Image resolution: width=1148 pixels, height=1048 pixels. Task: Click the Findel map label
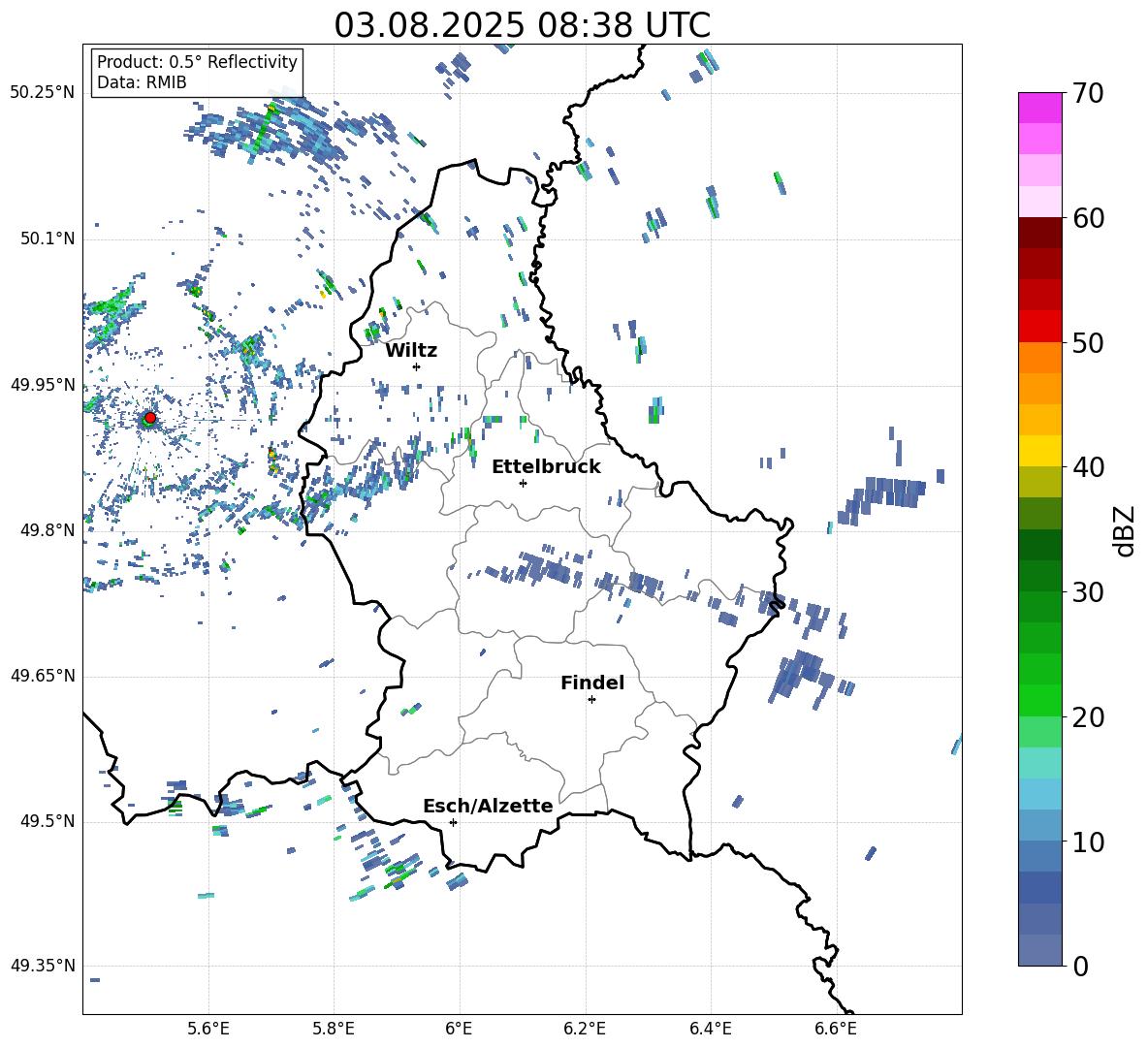coord(592,683)
